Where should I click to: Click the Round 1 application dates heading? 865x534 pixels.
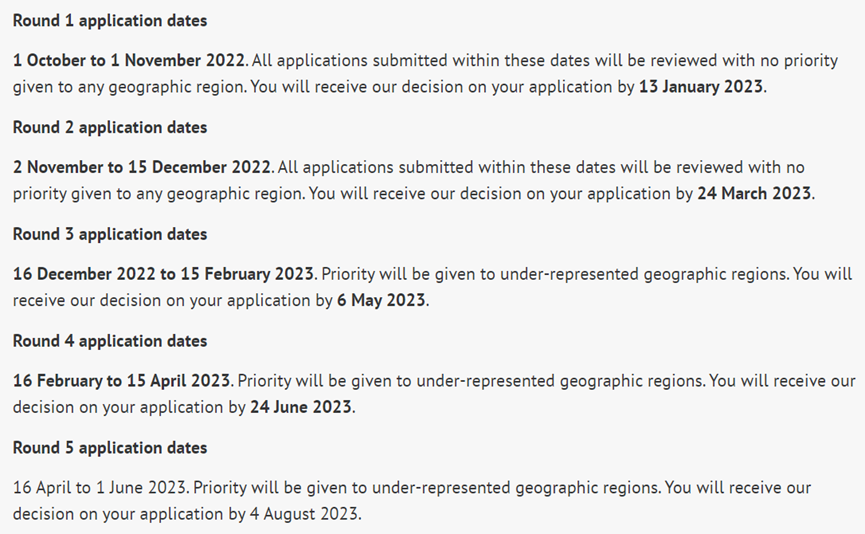110,21
